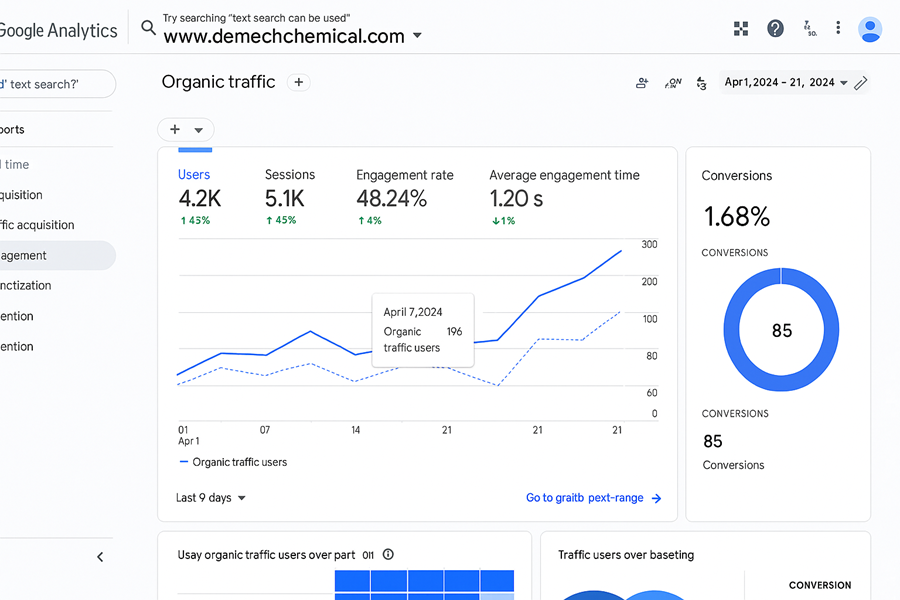Click the plus icon beside Organic traffic title
Viewport: 900px width, 600px height.
click(298, 82)
